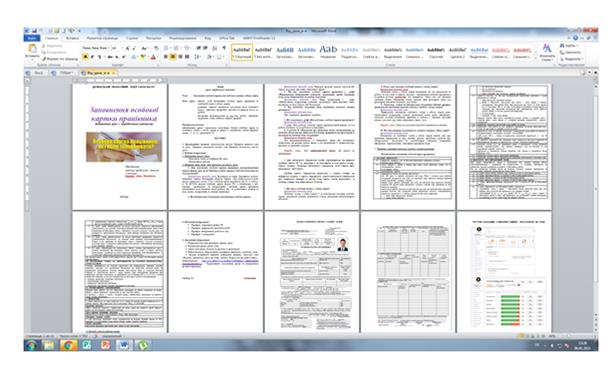The width and height of the screenshot is (612, 383).
Task: Click the employee card page with photo
Action: pyautogui.click(x=312, y=272)
